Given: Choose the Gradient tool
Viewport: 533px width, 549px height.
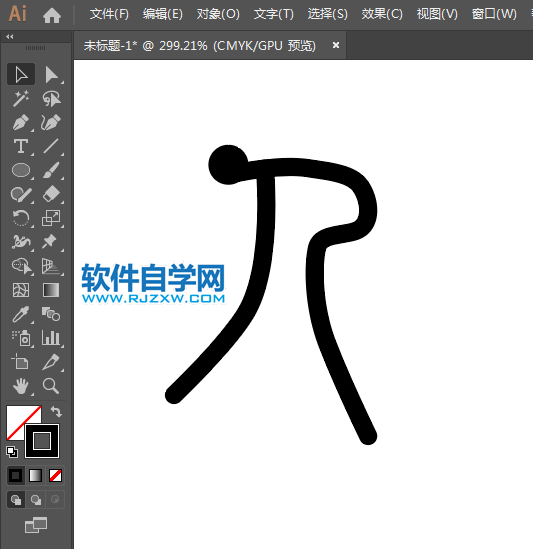Looking at the screenshot, I should coord(51,290).
